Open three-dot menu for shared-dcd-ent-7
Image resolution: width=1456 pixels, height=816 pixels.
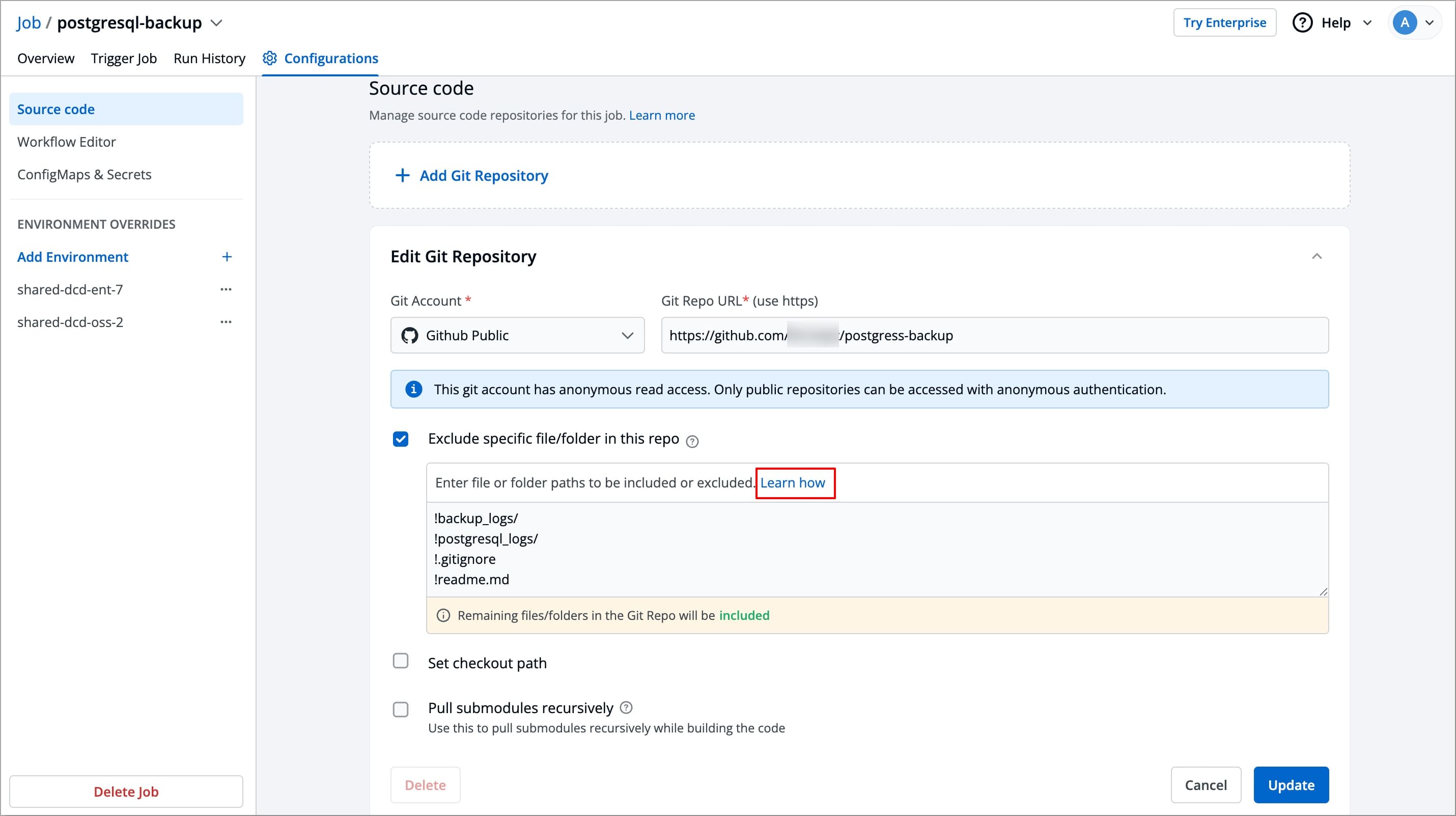(x=226, y=289)
